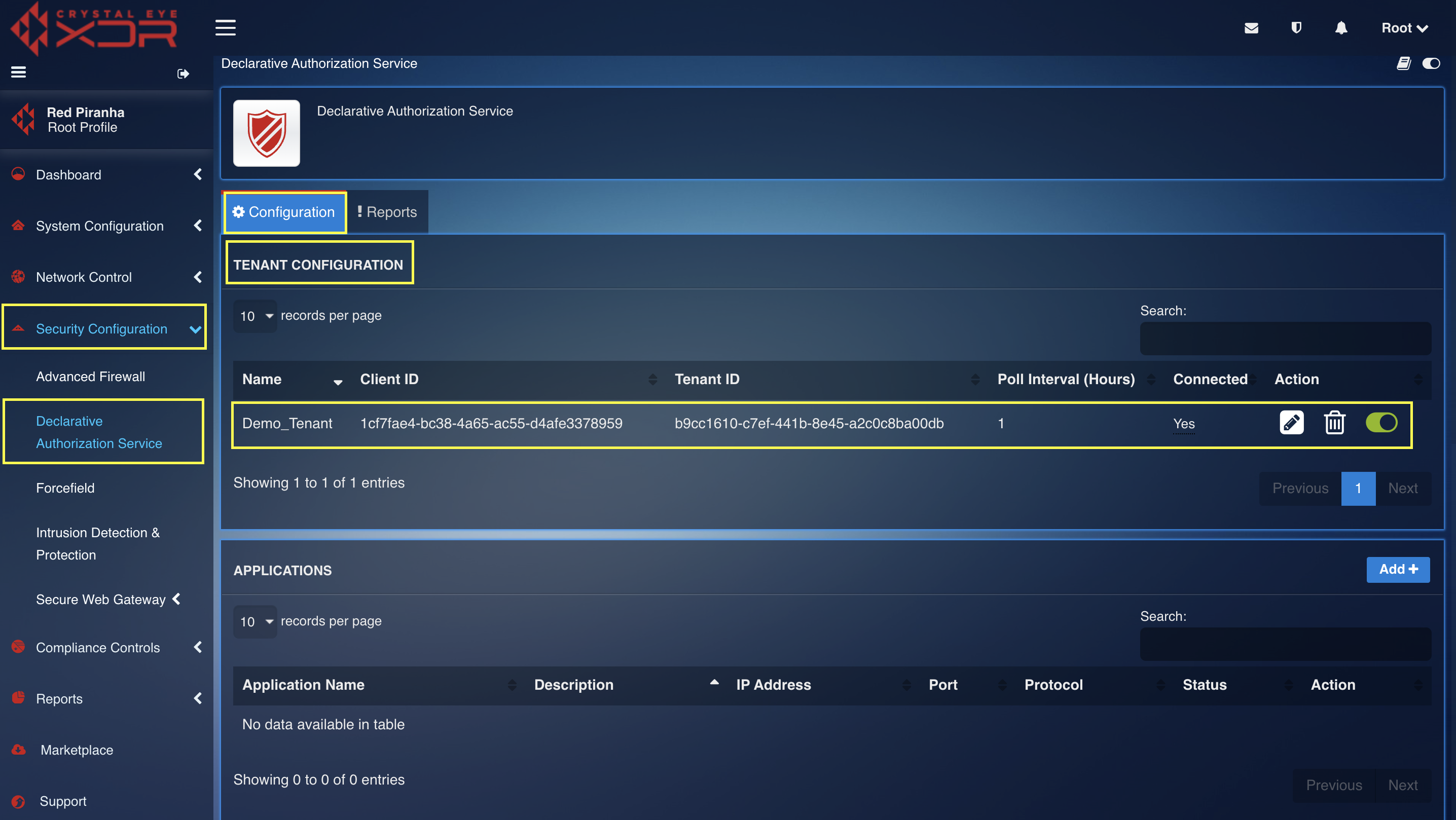
Task: Click the sidebar logout arrow icon
Action: click(183, 73)
